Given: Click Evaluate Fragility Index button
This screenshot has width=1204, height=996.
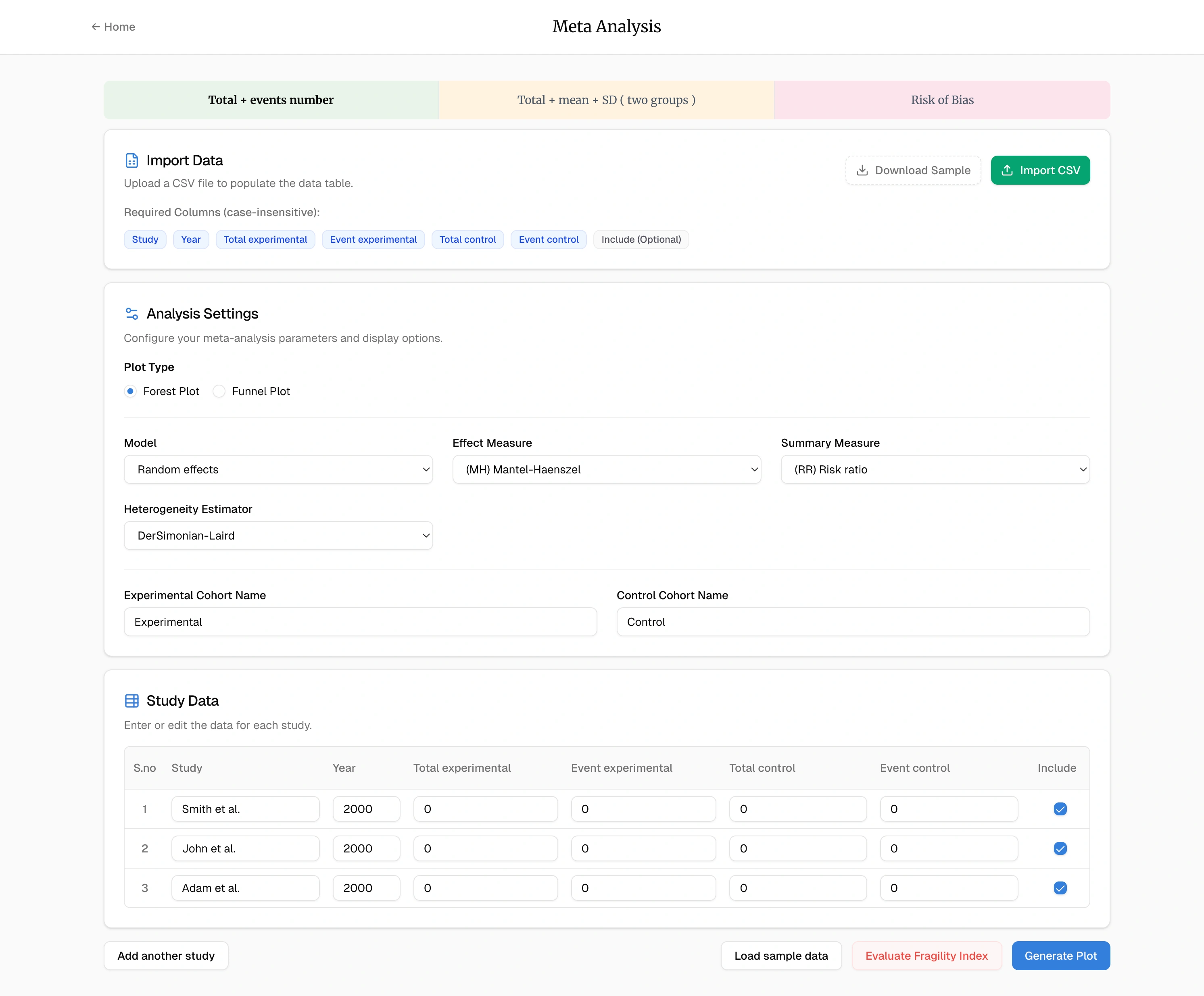Looking at the screenshot, I should tap(926, 955).
